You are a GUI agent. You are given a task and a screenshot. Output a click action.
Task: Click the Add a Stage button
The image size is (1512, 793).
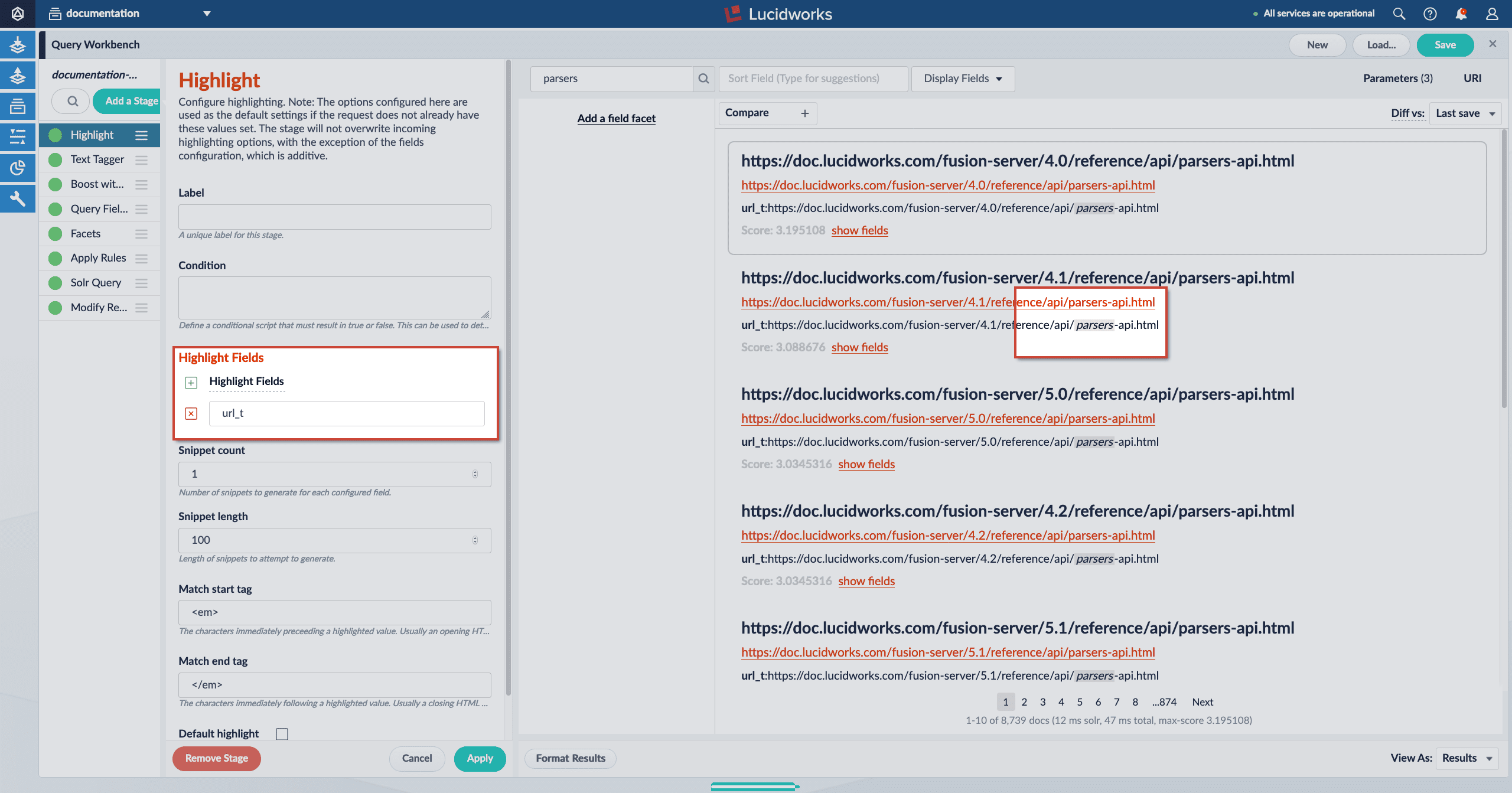click(x=126, y=101)
